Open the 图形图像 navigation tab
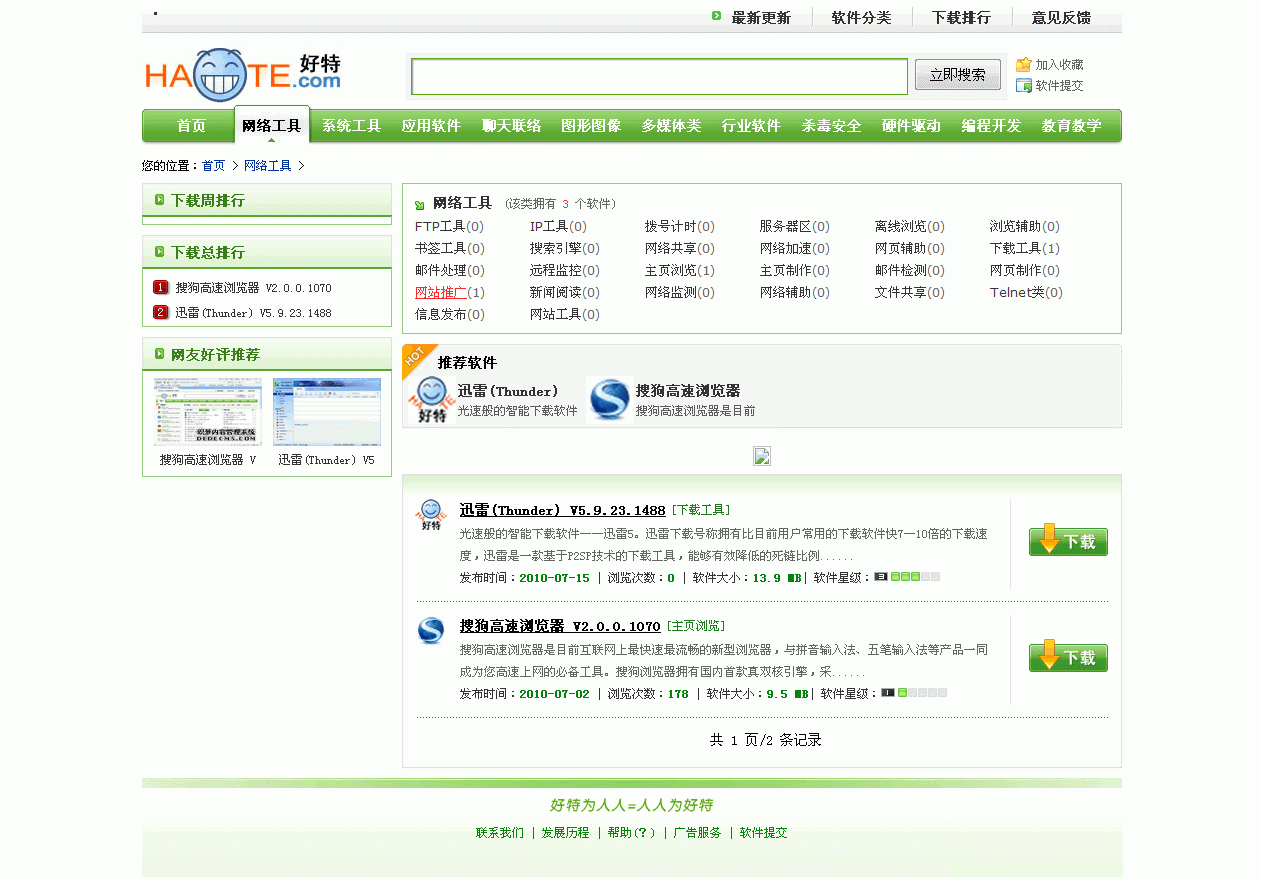Viewport: 1261px width, 881px height. pyautogui.click(x=591, y=126)
